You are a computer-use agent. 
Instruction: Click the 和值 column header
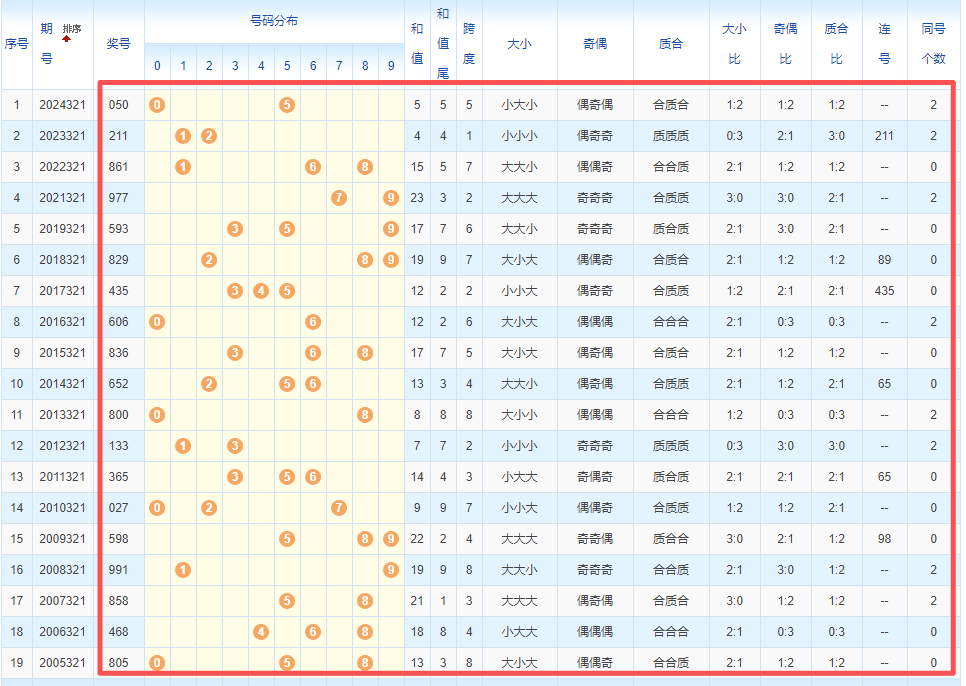tap(417, 43)
